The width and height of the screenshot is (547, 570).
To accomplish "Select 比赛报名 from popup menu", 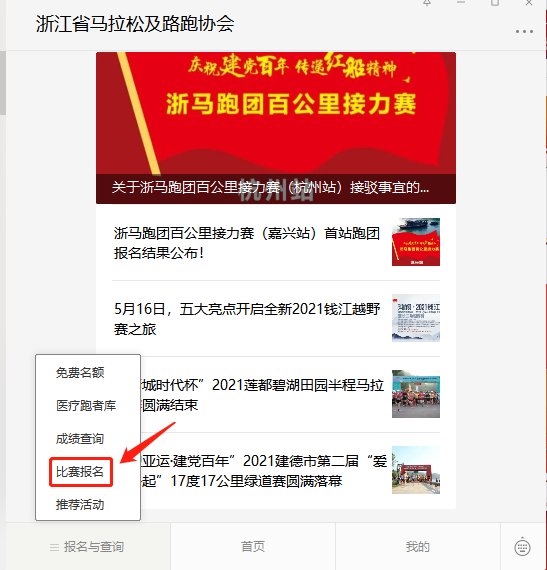I will click(80, 472).
